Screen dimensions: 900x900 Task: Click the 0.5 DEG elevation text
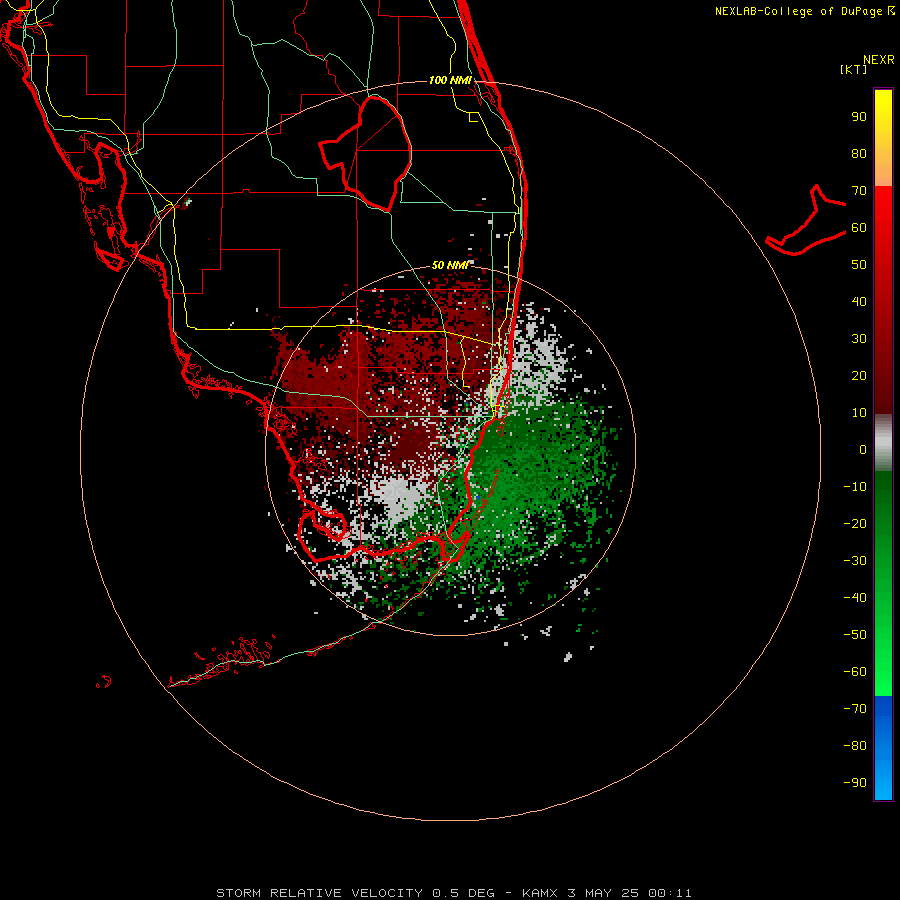(x=463, y=893)
